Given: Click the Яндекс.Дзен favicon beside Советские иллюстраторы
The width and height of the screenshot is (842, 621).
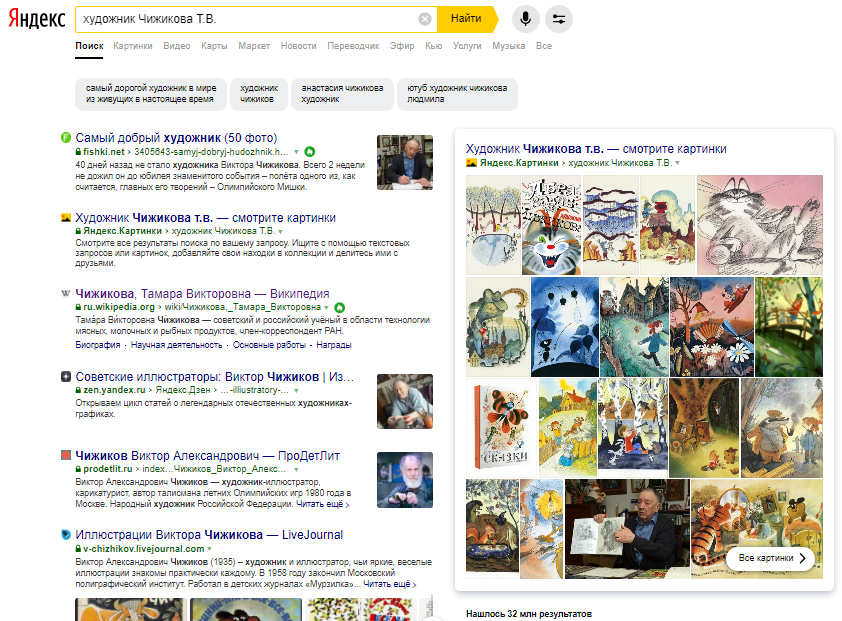Looking at the screenshot, I should click(66, 377).
